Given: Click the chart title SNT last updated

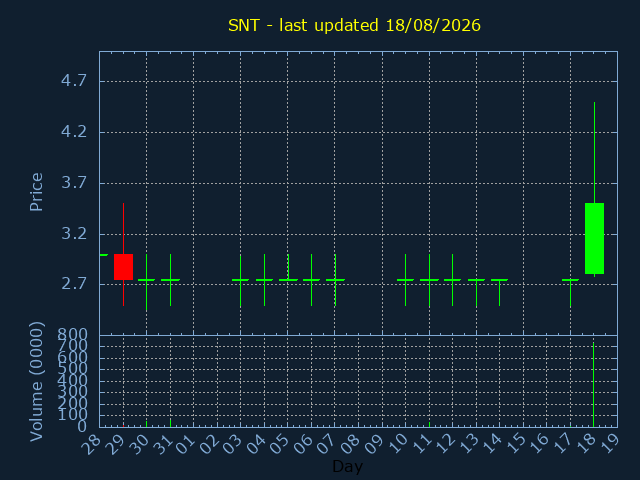Looking at the screenshot, I should [354, 25].
